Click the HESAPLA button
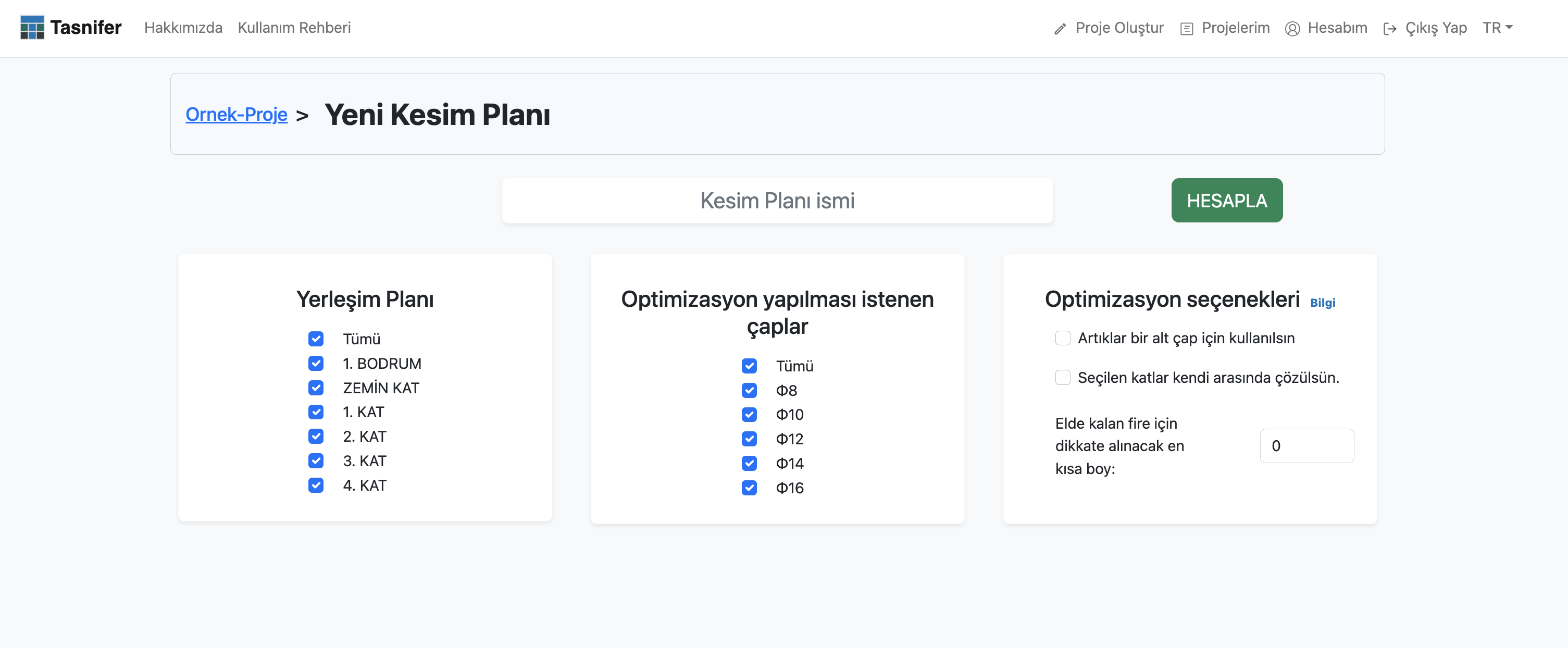 (1226, 200)
